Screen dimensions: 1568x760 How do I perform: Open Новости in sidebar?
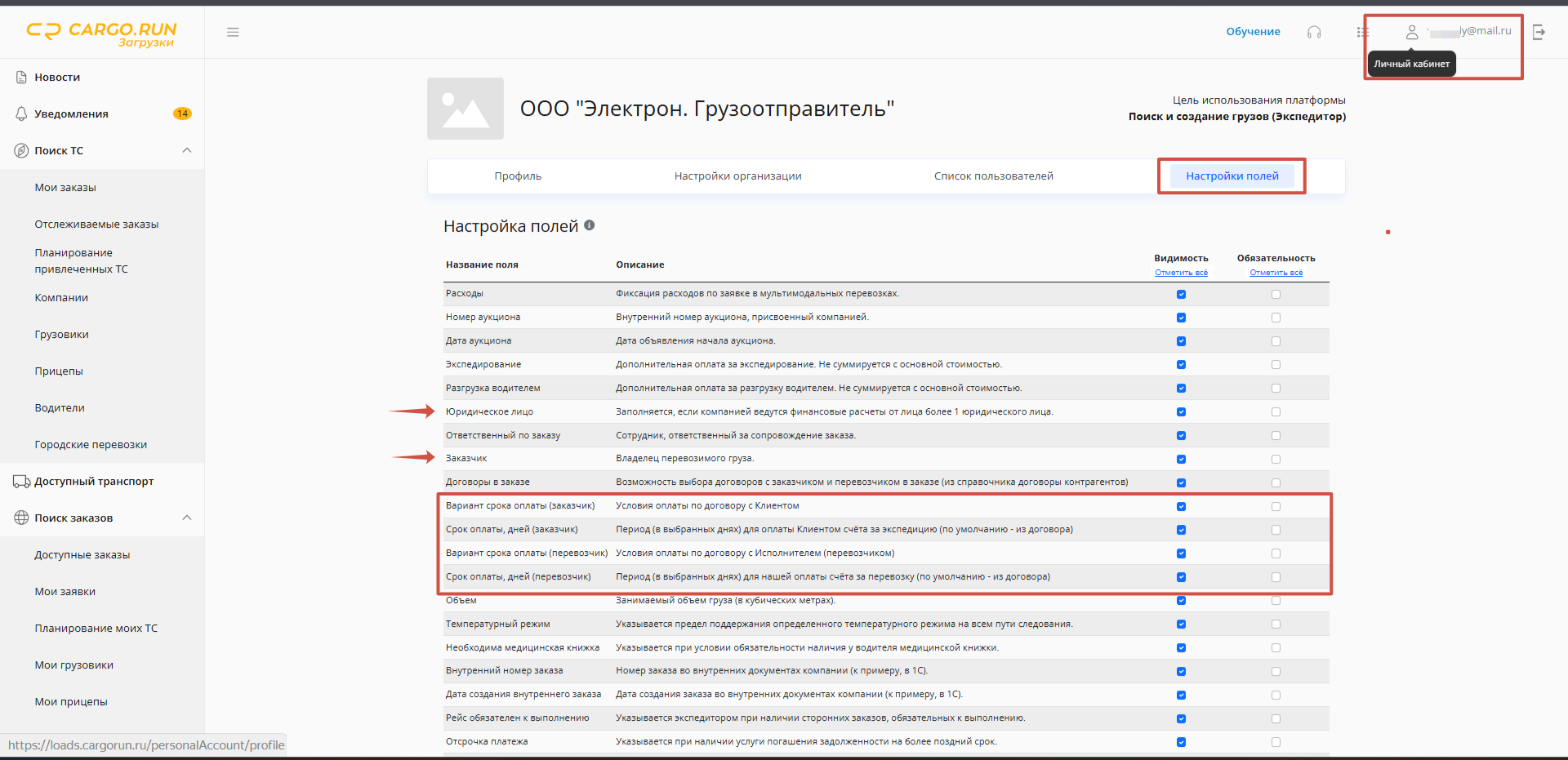click(57, 77)
